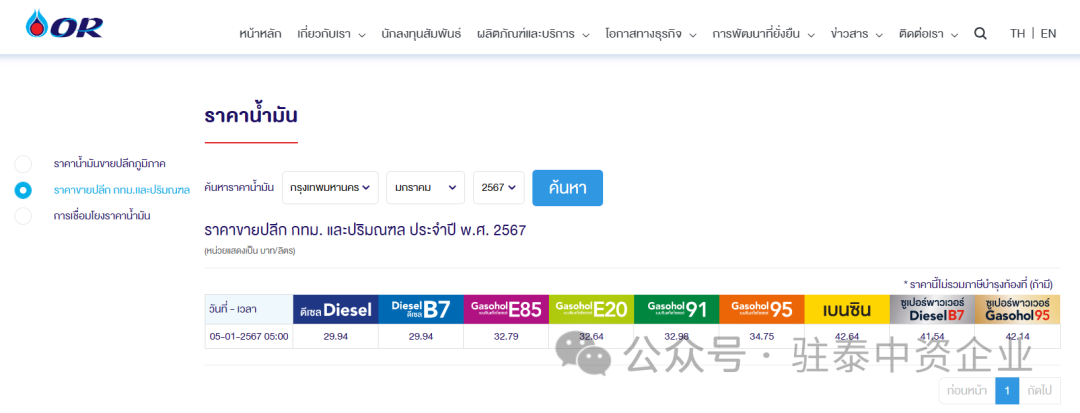The image size is (1080, 413).
Task: Expand the ข่าวสาร menu
Action: point(857,34)
